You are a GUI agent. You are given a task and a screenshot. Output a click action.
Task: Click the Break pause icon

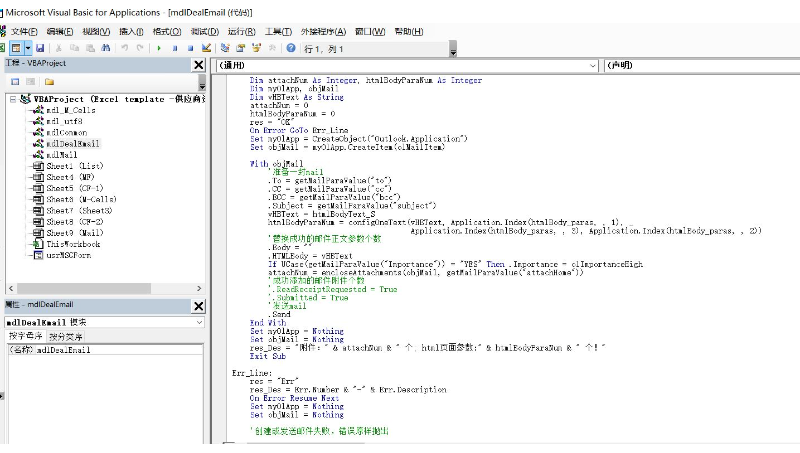point(175,48)
